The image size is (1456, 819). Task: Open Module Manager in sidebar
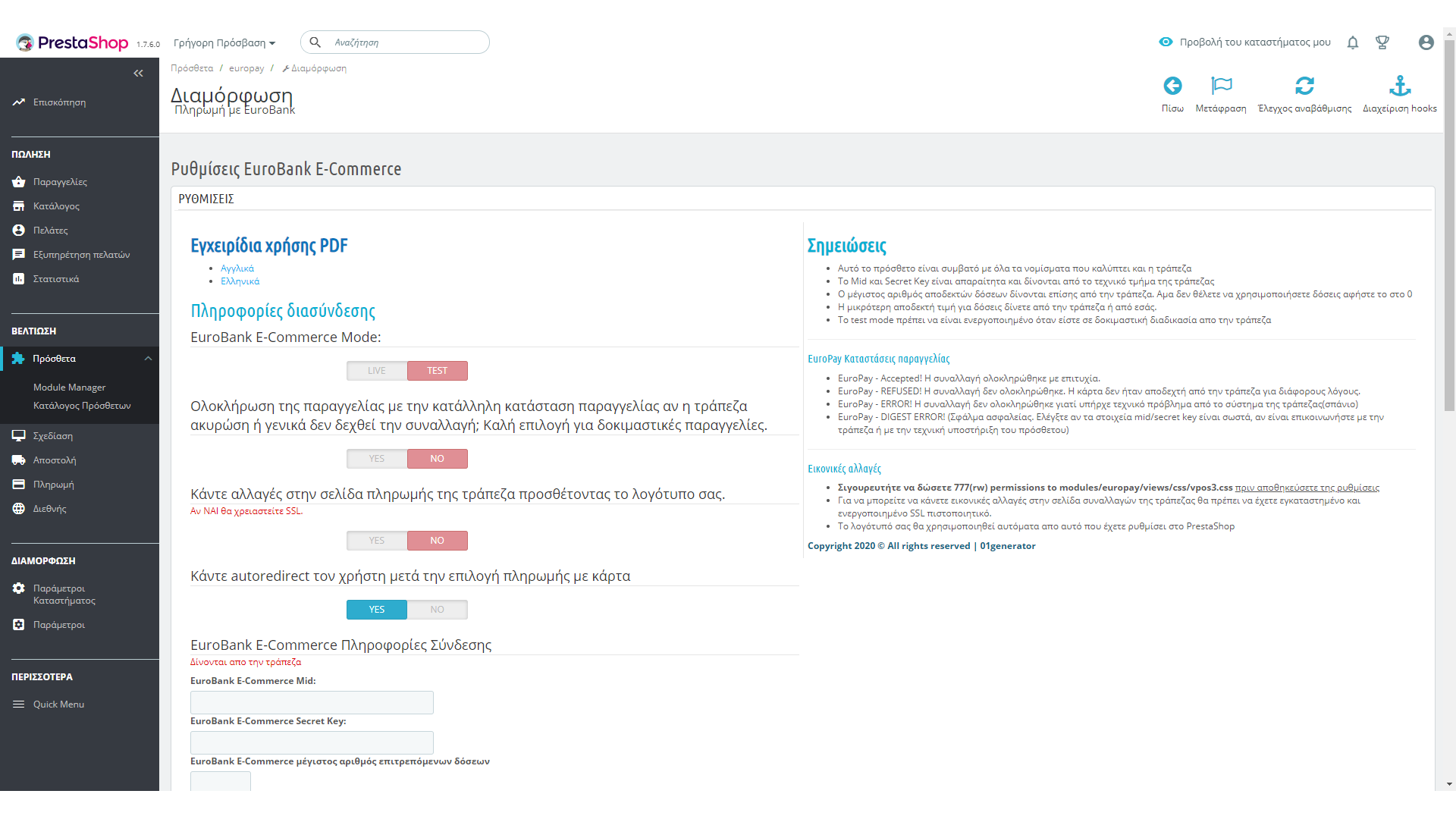click(x=69, y=388)
